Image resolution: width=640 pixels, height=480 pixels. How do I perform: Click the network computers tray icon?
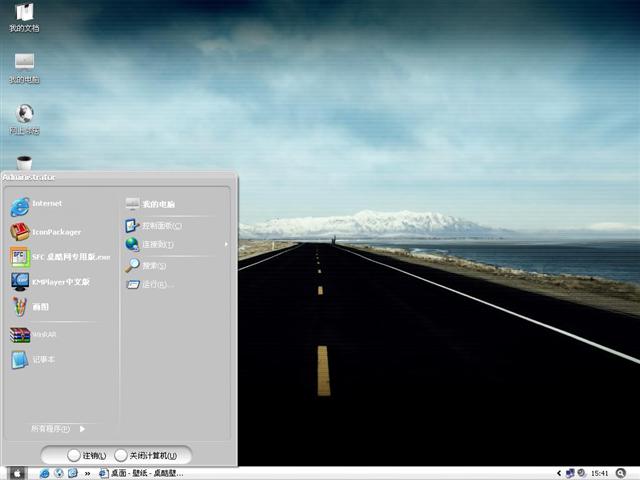click(x=570, y=473)
